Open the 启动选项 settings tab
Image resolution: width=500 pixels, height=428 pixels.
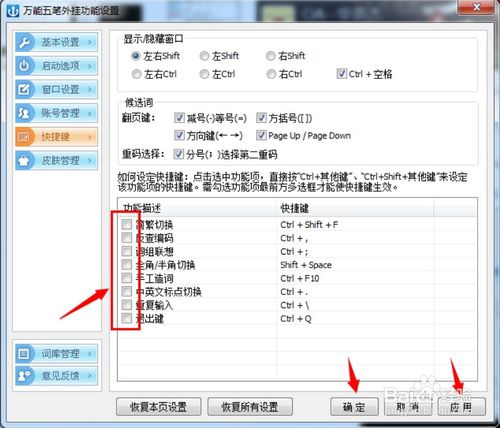tap(56, 66)
